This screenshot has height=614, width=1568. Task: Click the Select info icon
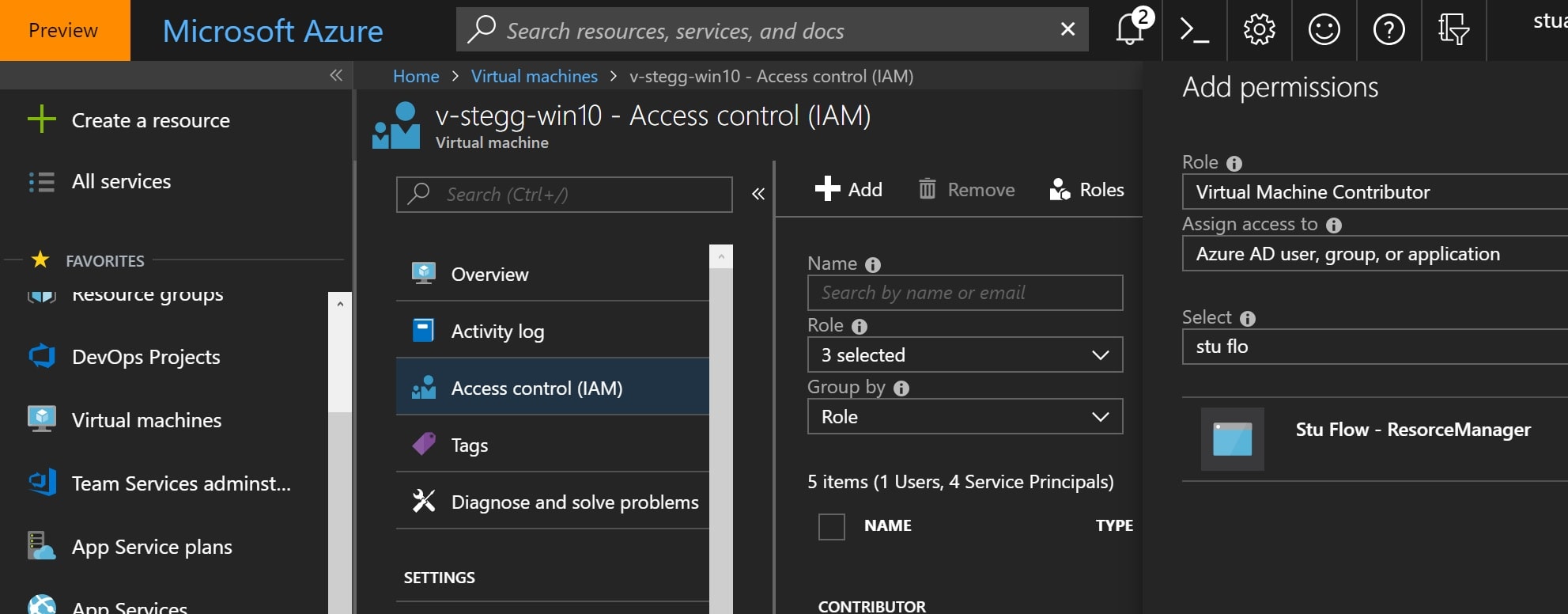pos(1248,319)
